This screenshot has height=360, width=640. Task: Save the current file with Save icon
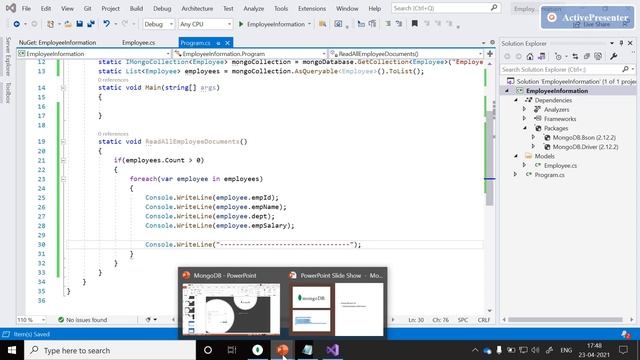coord(80,24)
